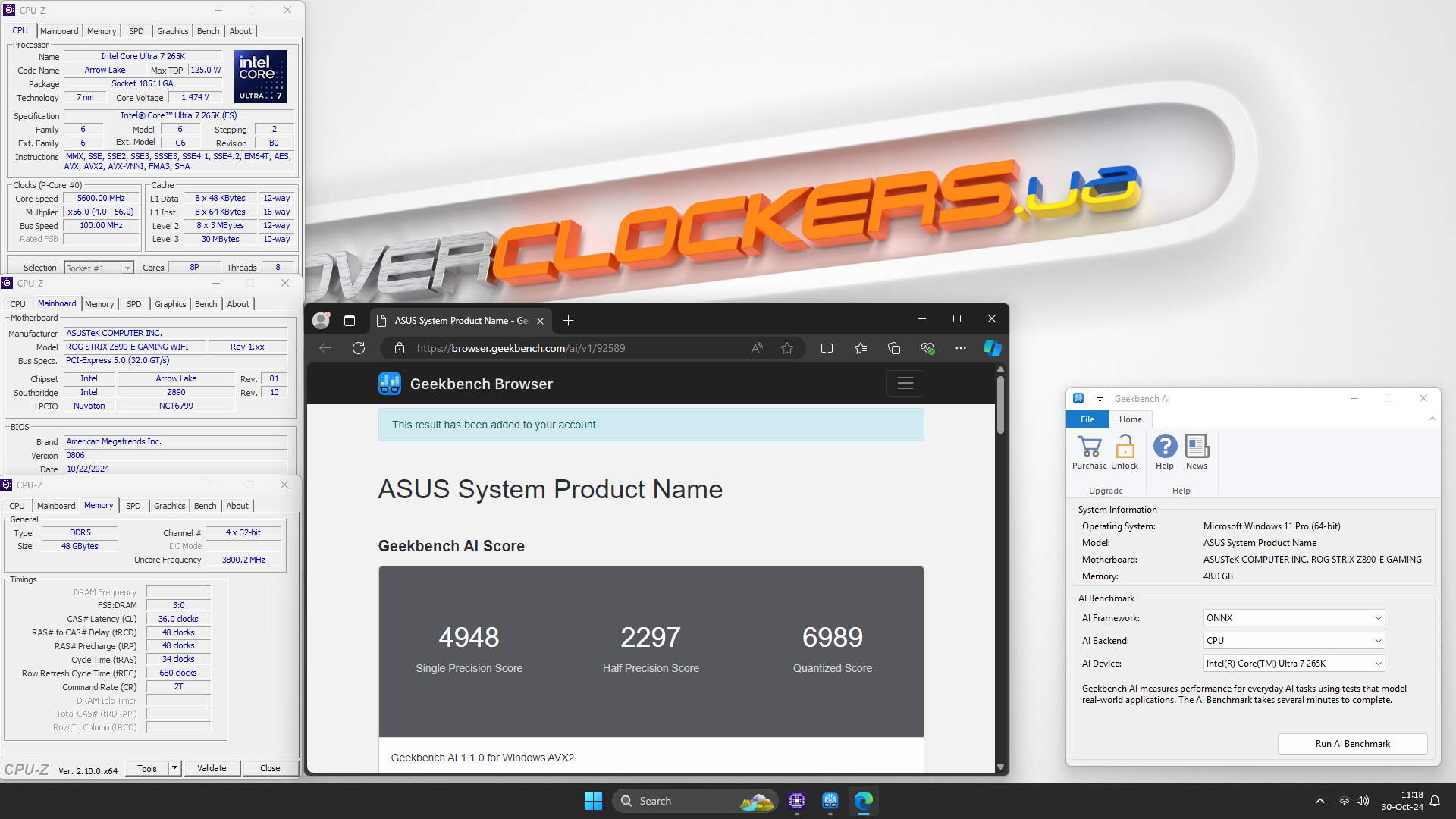
Task: Click the Wi-Fi icon in system tray
Action: [x=1344, y=801]
